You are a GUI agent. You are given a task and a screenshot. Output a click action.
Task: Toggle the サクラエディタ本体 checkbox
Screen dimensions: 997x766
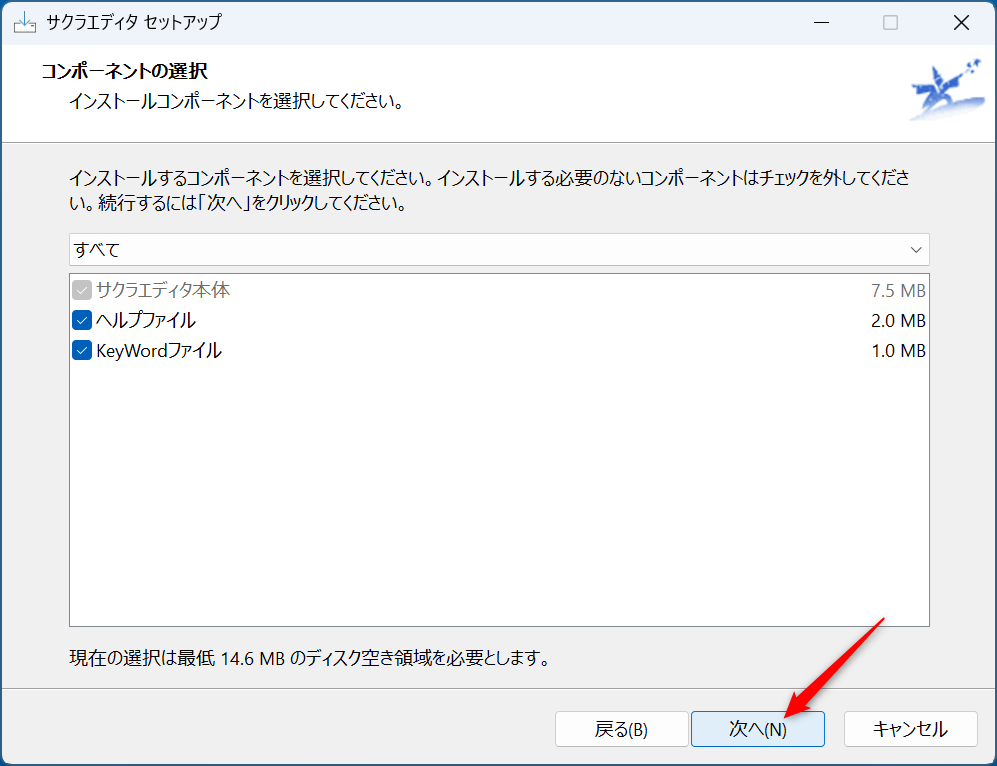82,291
